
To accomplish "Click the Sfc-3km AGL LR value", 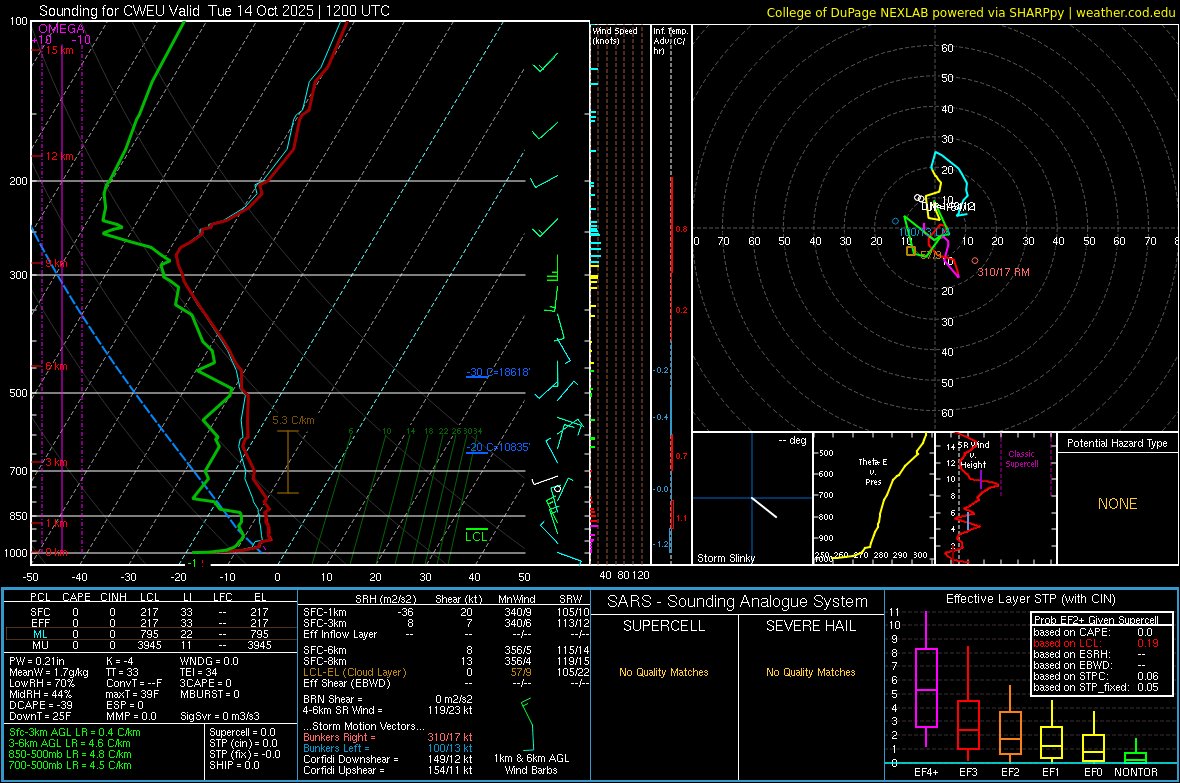I will tap(75, 732).
